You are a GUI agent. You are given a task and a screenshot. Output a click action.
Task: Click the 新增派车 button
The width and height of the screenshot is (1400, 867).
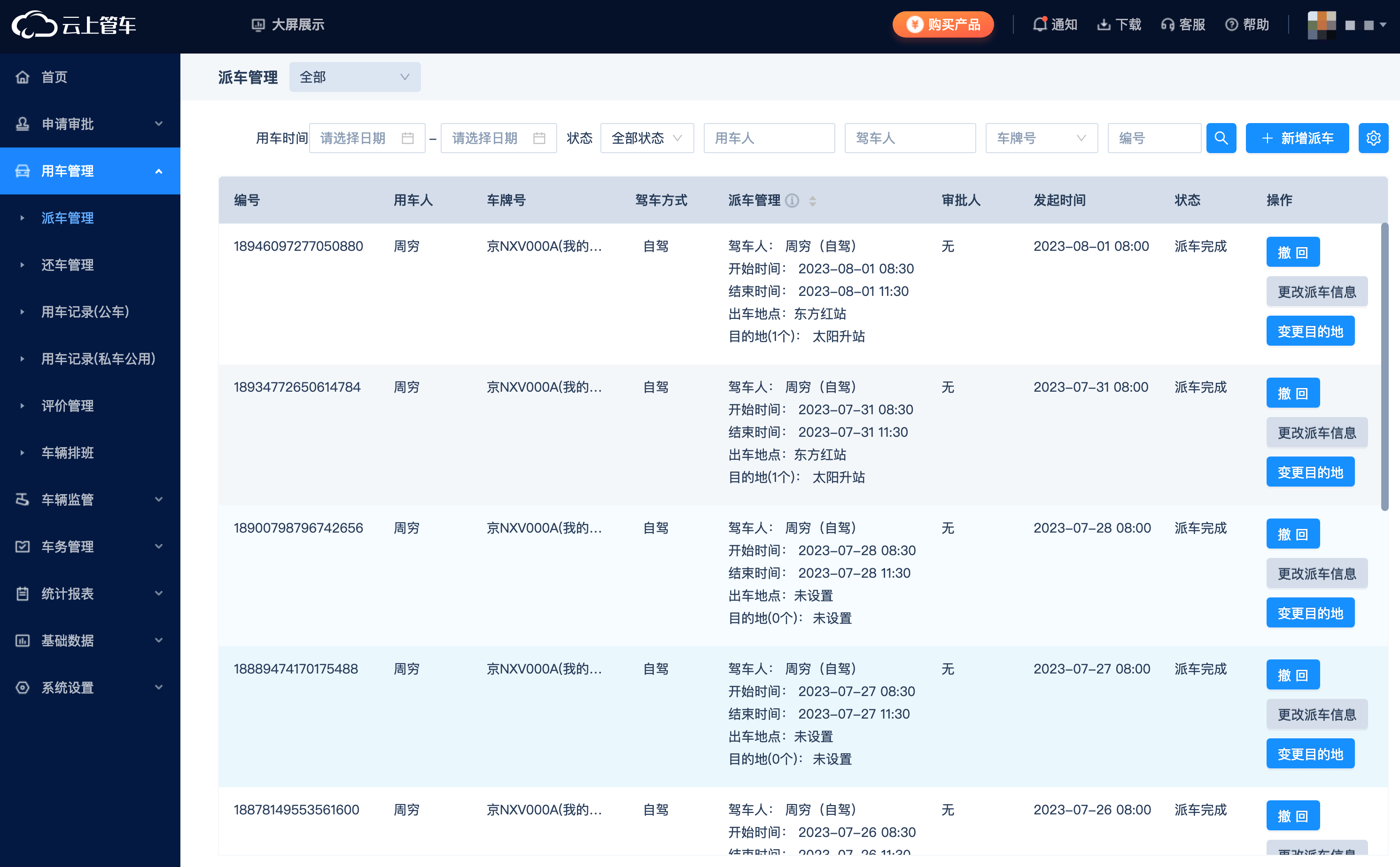(x=1297, y=138)
